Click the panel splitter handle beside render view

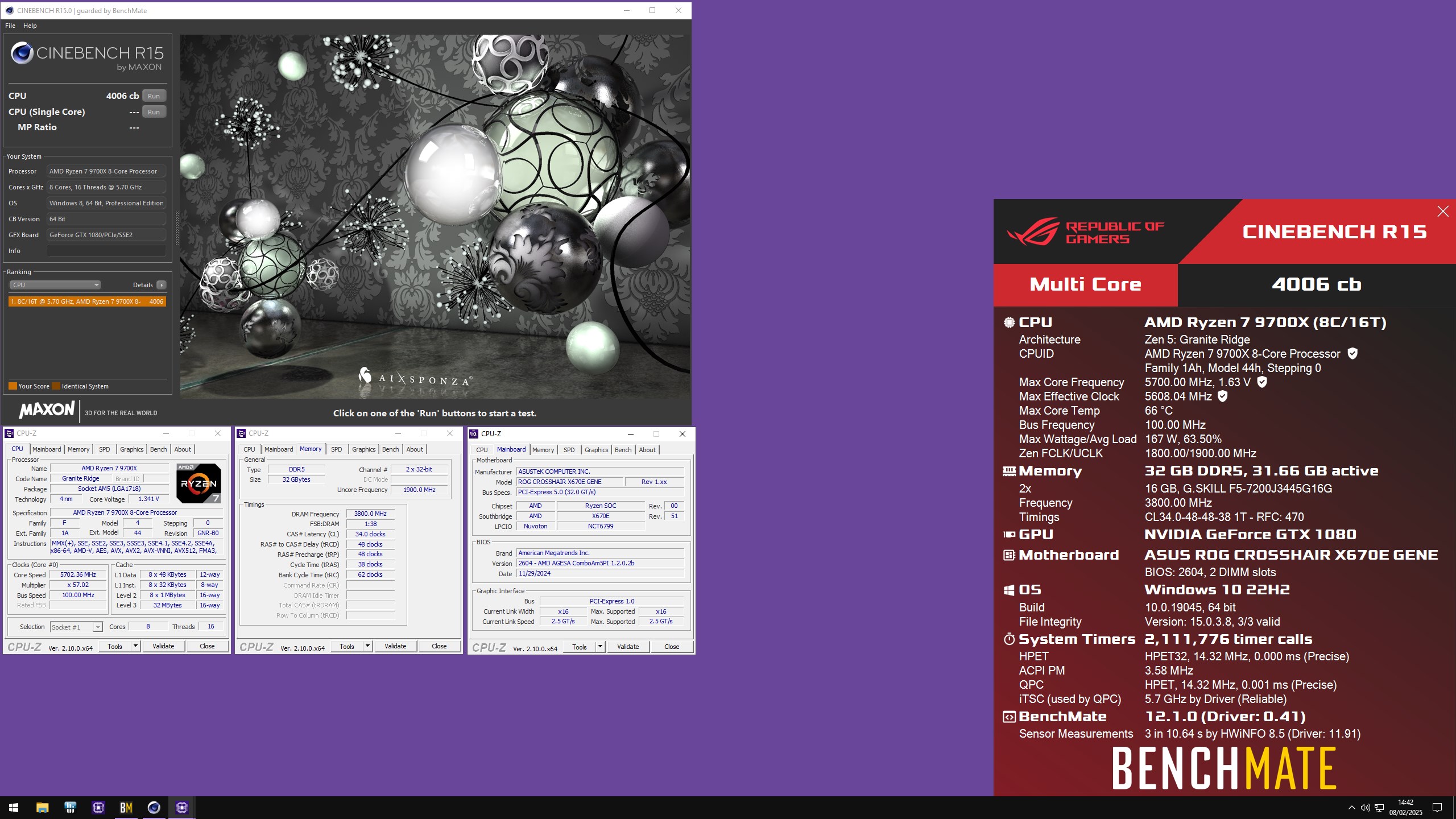pyautogui.click(x=177, y=227)
